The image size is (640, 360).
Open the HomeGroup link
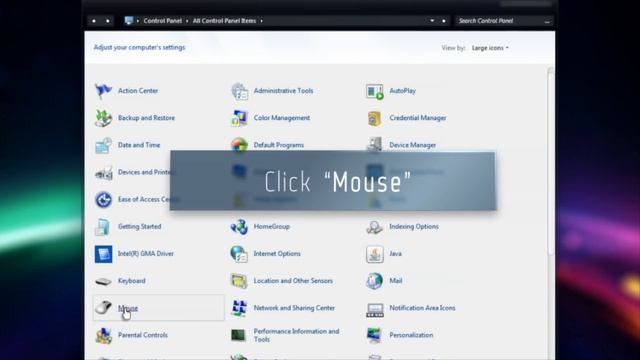tap(271, 226)
